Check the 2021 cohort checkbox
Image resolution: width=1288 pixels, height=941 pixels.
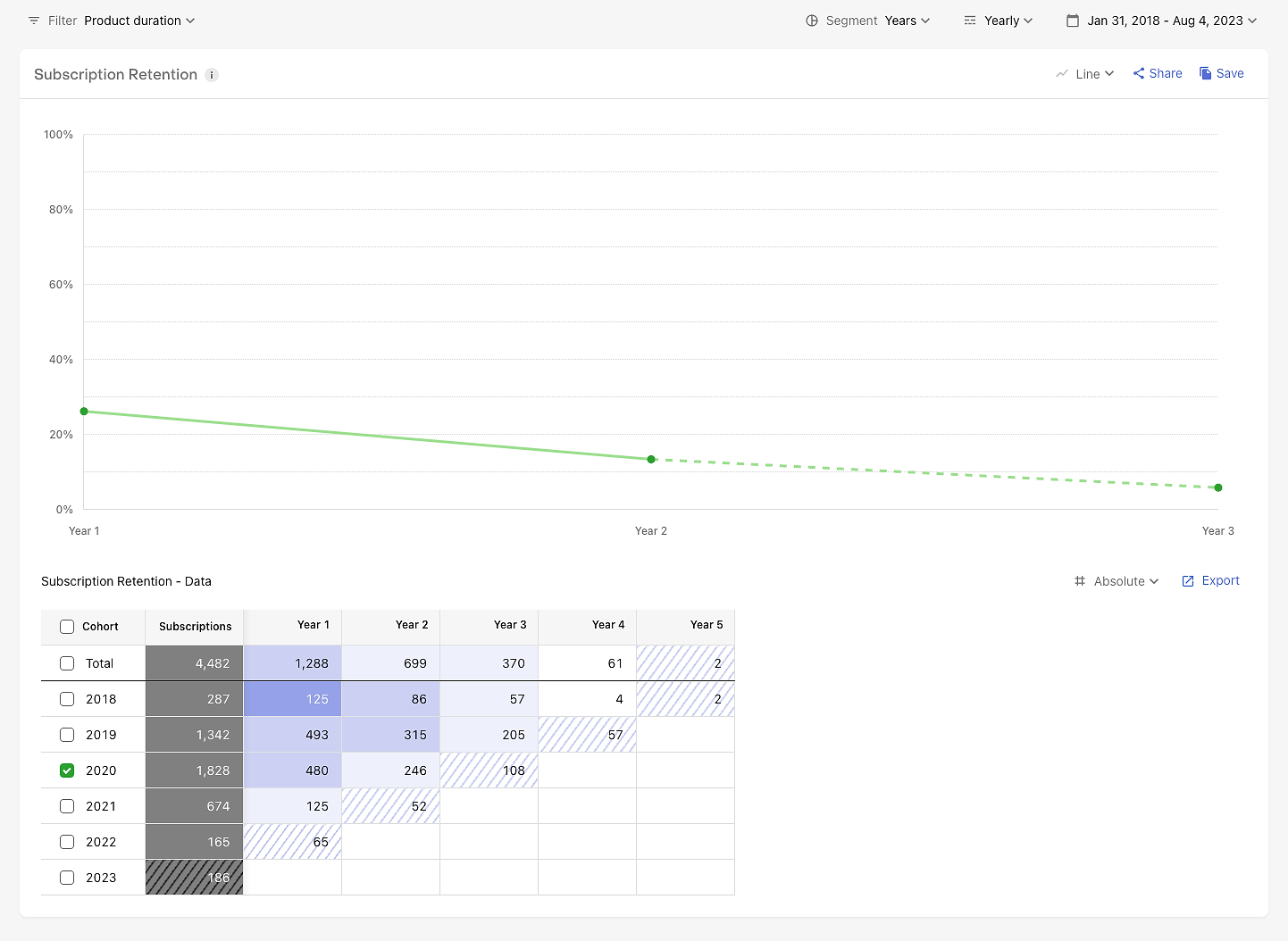(67, 806)
